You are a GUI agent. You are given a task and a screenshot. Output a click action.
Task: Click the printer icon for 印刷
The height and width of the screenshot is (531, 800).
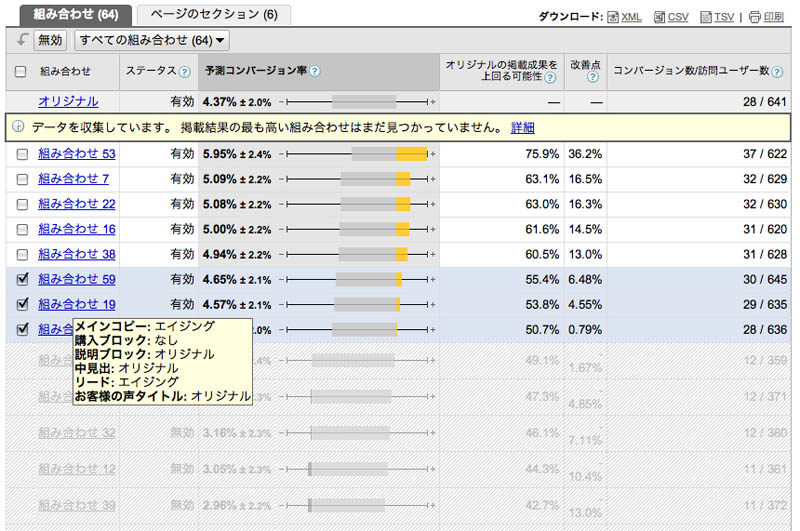755,17
